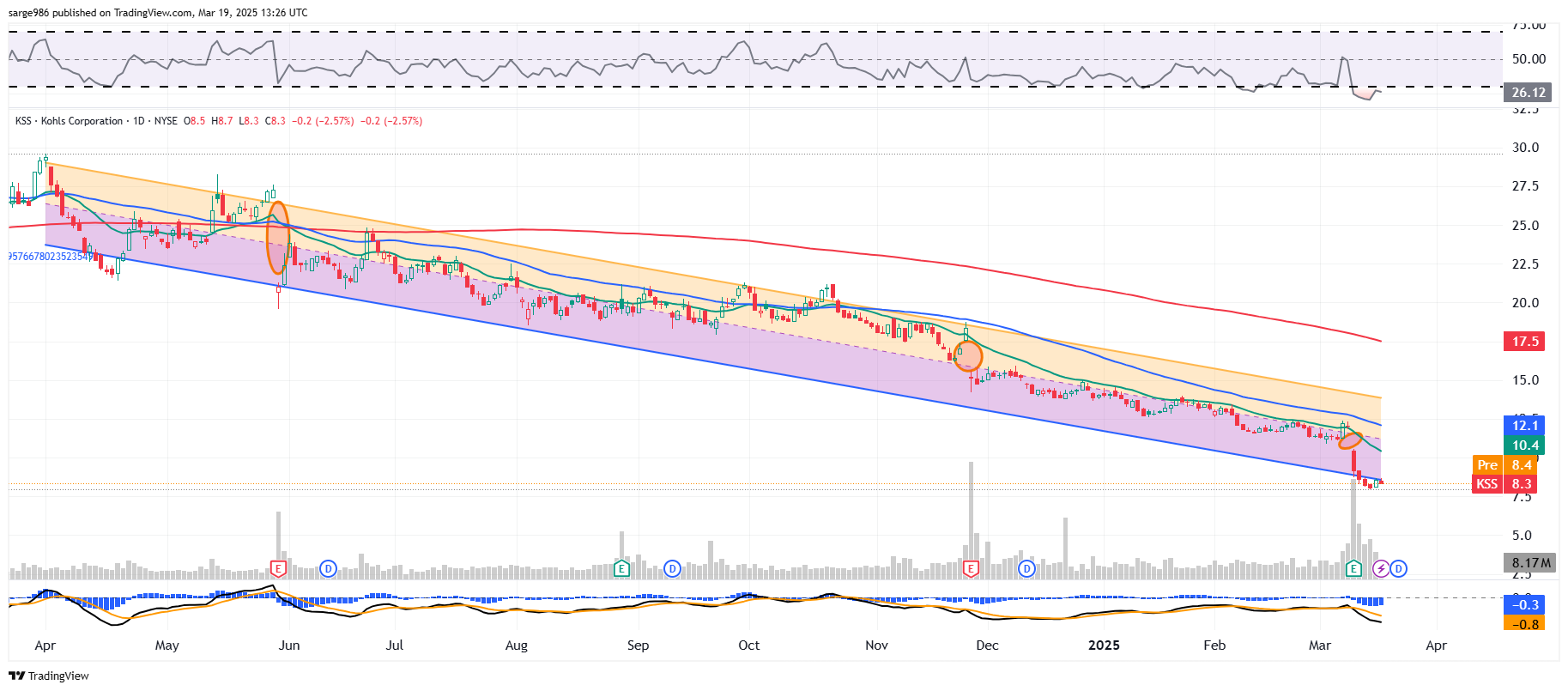Click the dividend D marker in December
The height and width of the screenshot is (691, 1568).
click(1026, 568)
